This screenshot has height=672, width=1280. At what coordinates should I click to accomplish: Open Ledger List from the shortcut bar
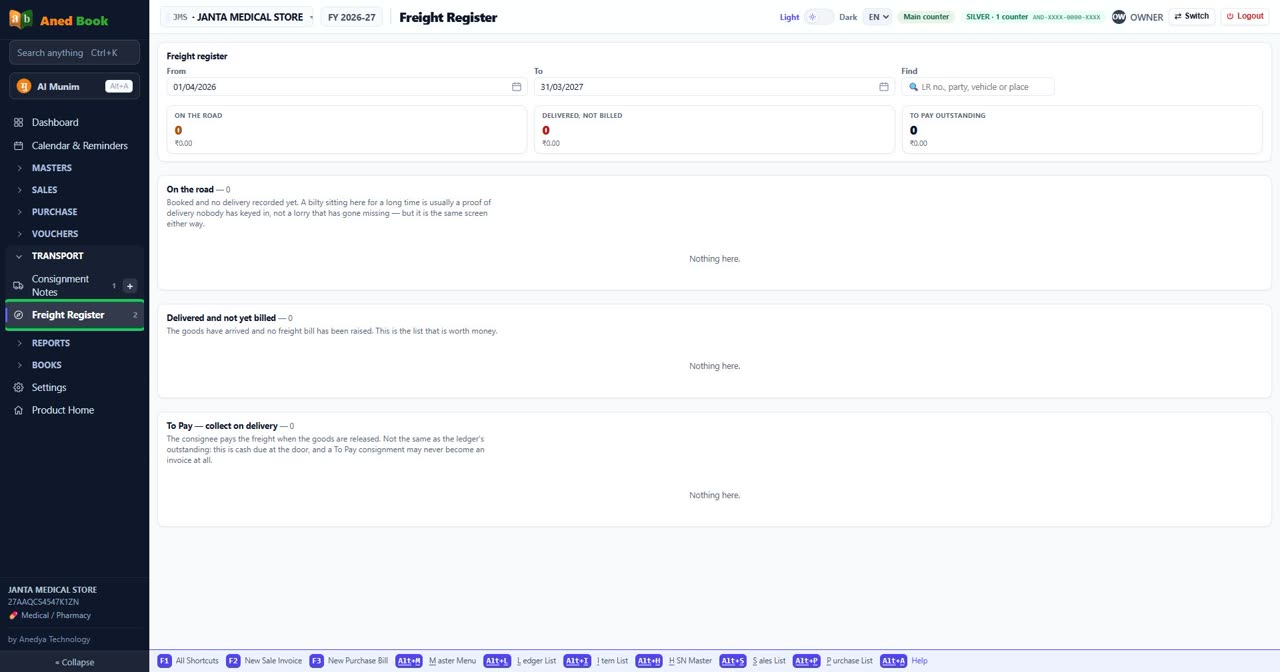coord(520,661)
